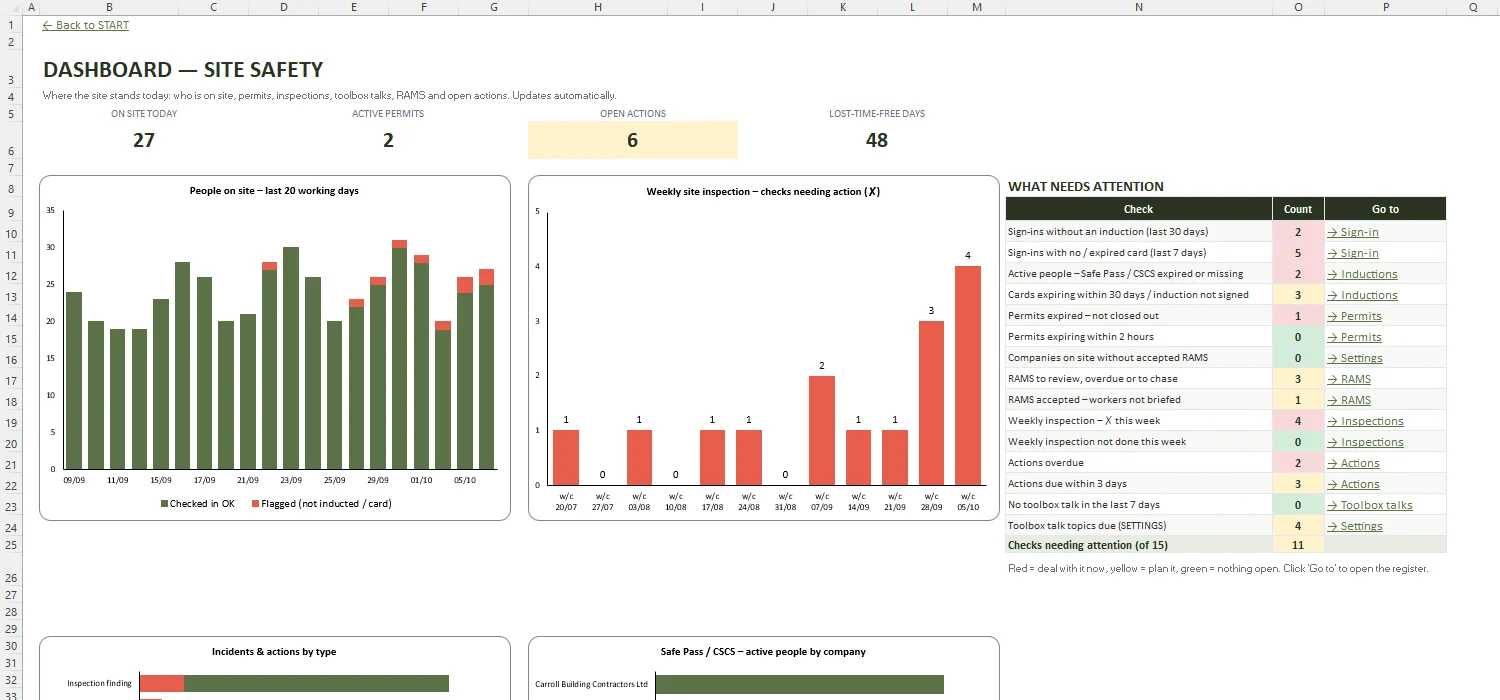The image size is (1500, 700).
Task: Open RAMS link for workers not briefed row
Action: pos(1349,400)
